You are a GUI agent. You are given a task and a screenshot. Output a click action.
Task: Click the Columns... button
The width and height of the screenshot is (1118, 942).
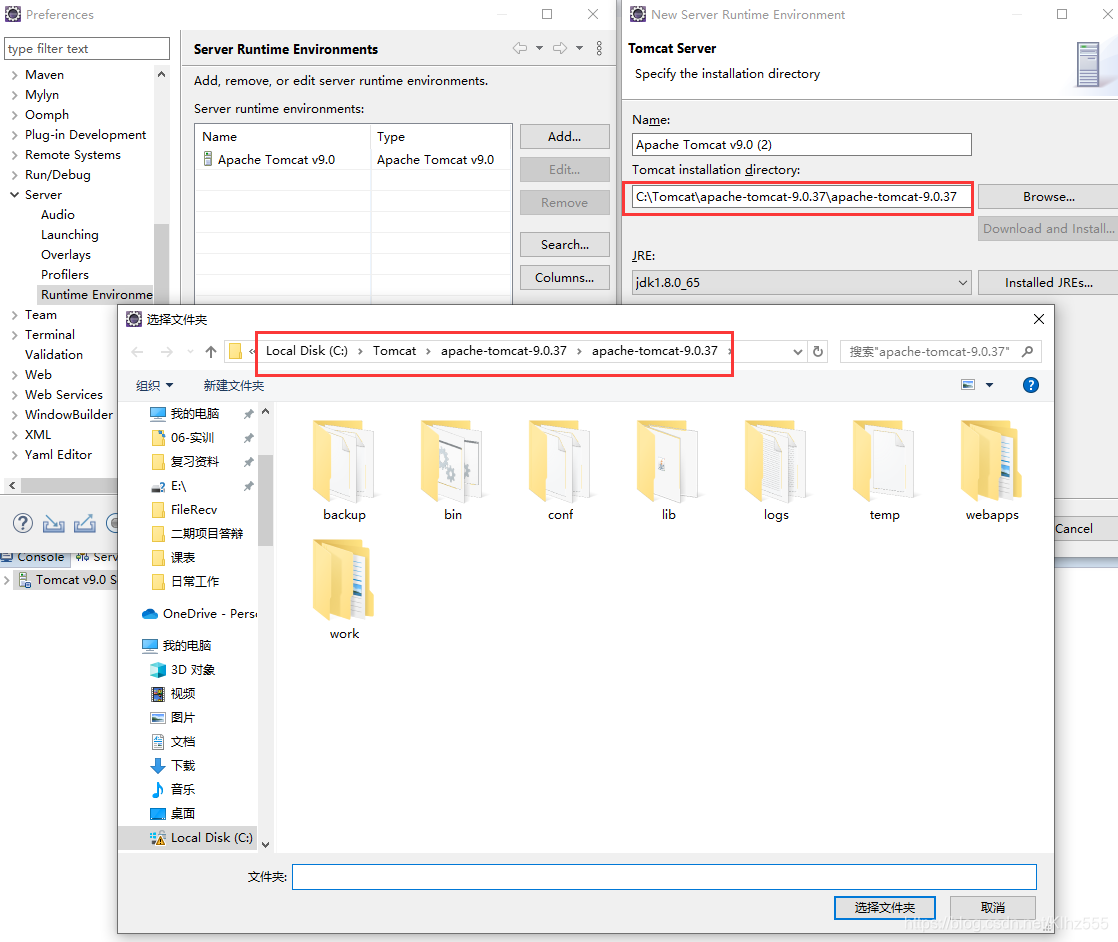point(565,277)
